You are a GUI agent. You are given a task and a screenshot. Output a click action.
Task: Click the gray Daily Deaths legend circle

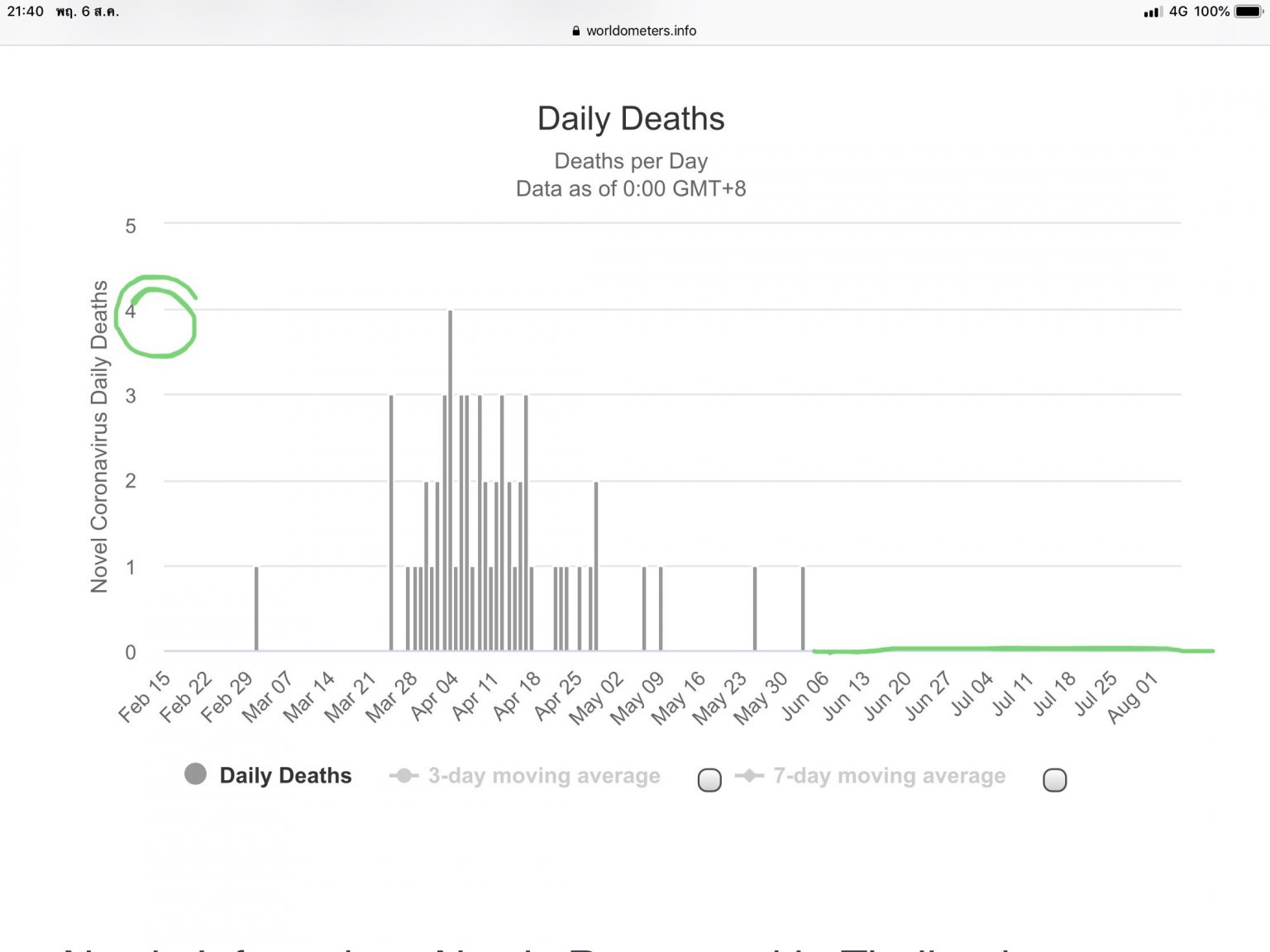(x=195, y=774)
